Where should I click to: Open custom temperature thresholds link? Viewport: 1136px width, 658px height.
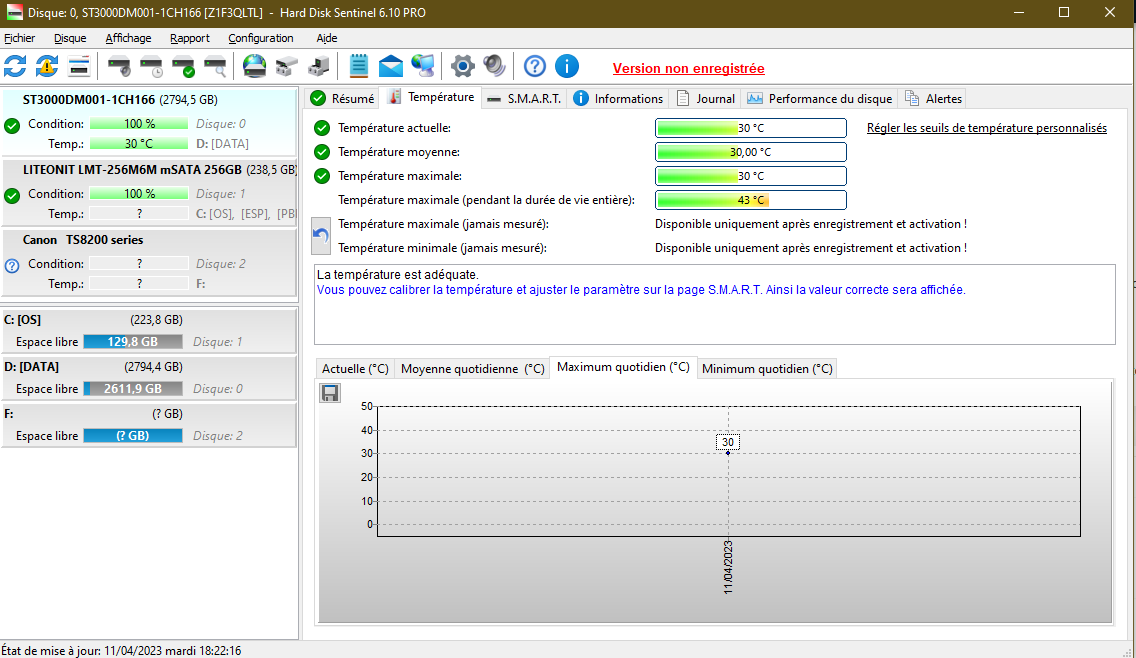point(986,128)
